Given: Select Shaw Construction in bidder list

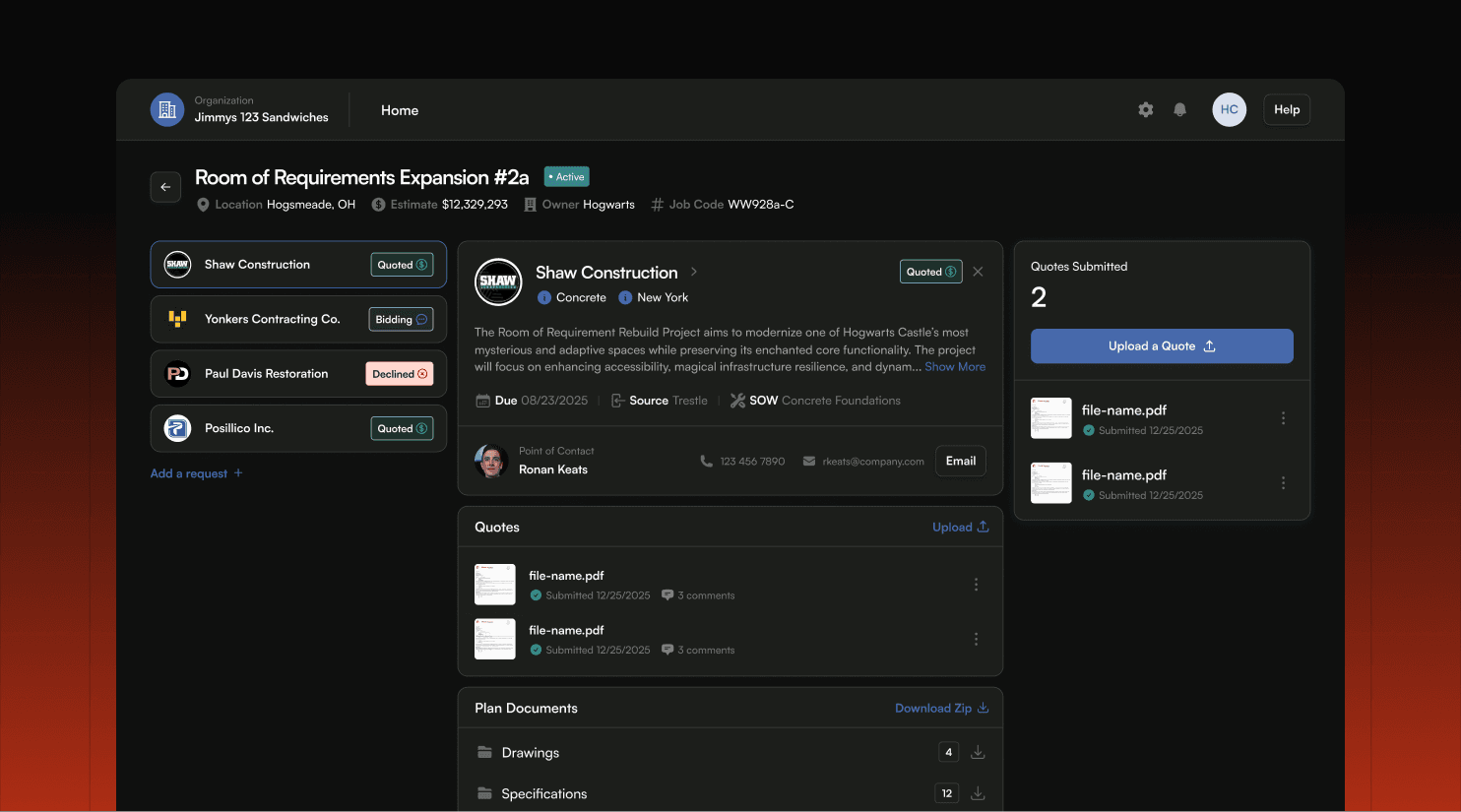Looking at the screenshot, I should (298, 265).
